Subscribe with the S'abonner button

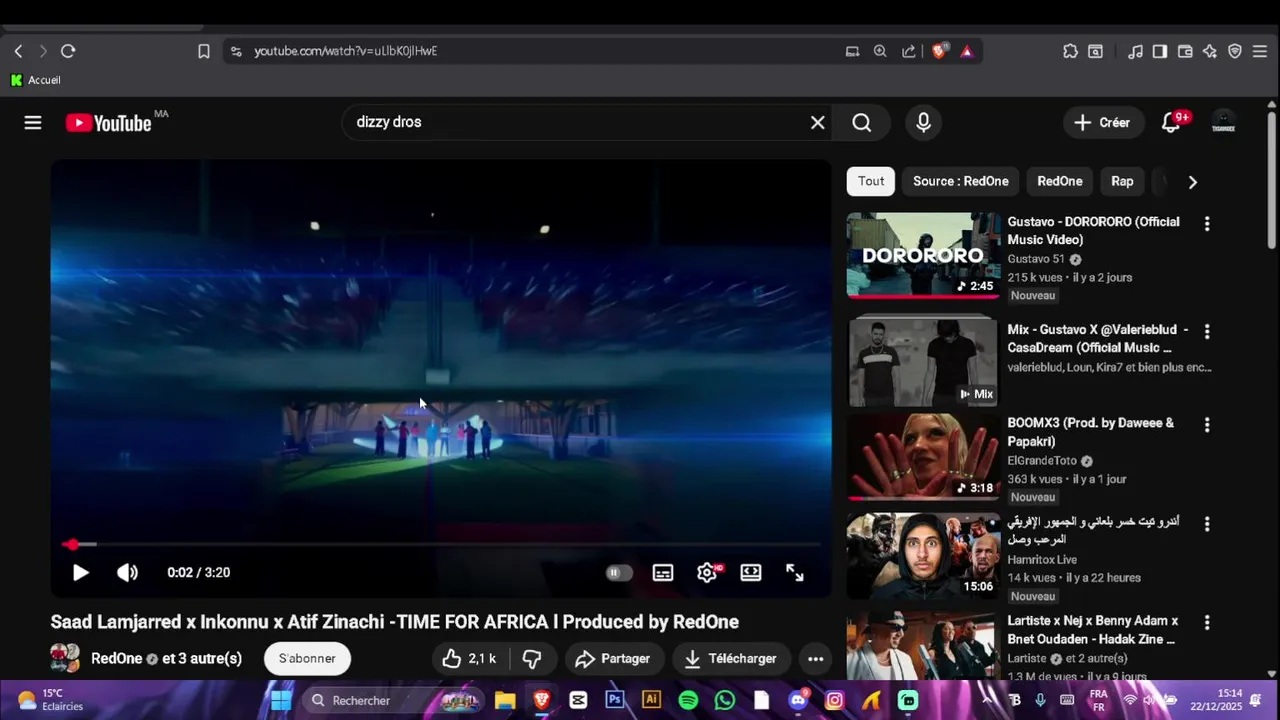click(307, 658)
